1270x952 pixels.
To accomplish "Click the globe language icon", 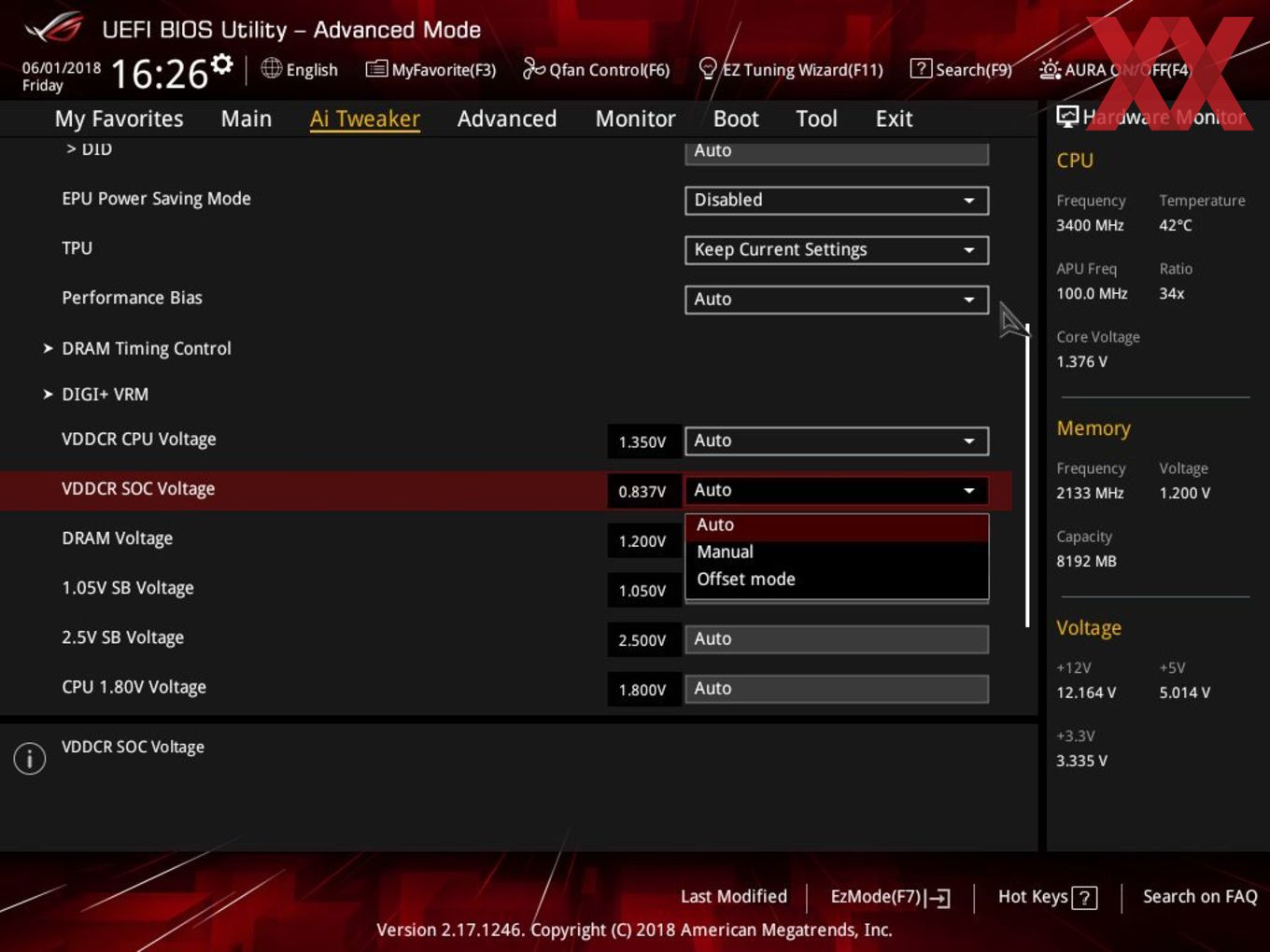I will point(271,68).
